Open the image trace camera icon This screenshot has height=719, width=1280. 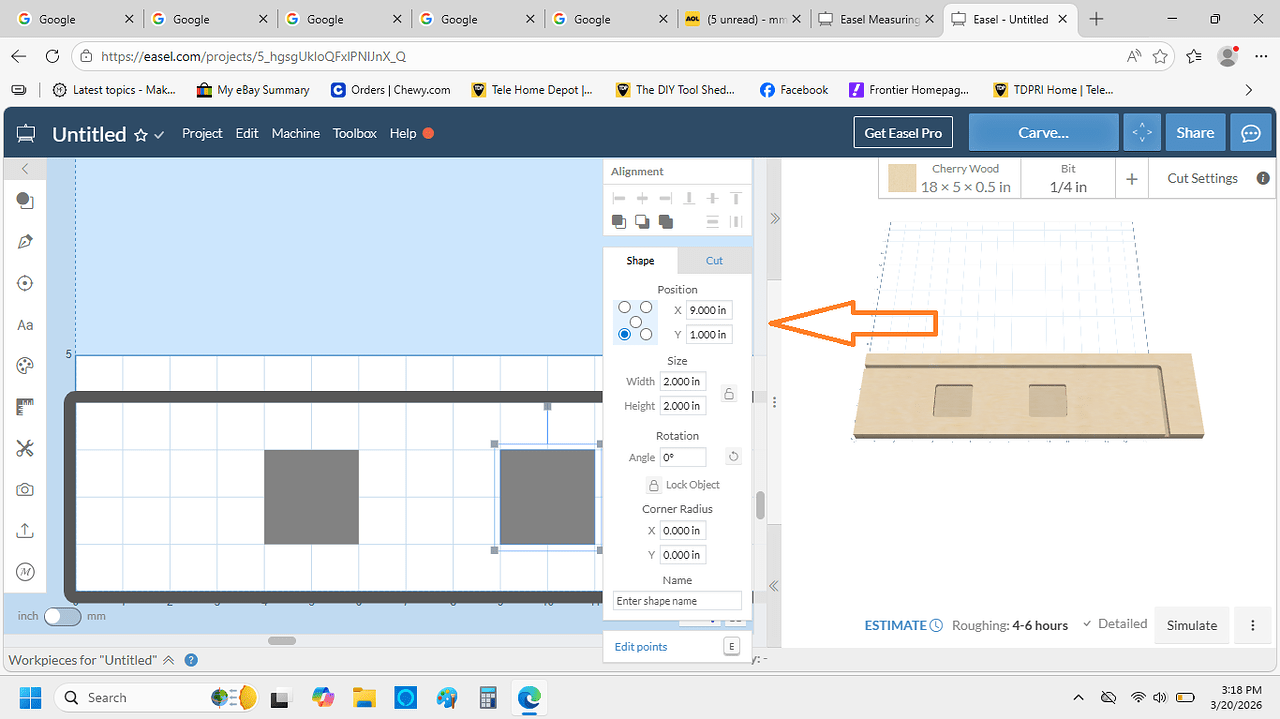[25, 489]
